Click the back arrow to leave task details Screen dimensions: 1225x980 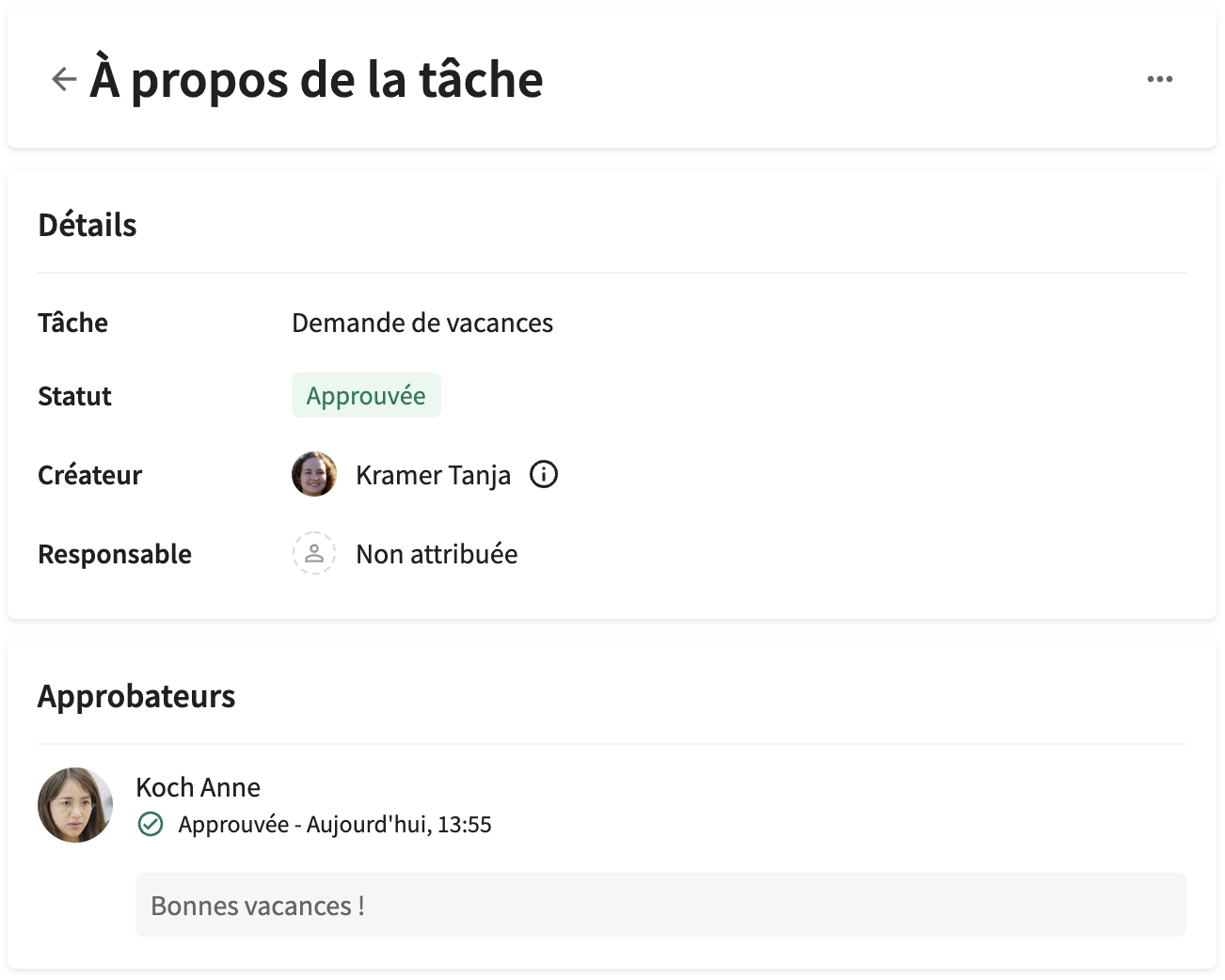(63, 78)
